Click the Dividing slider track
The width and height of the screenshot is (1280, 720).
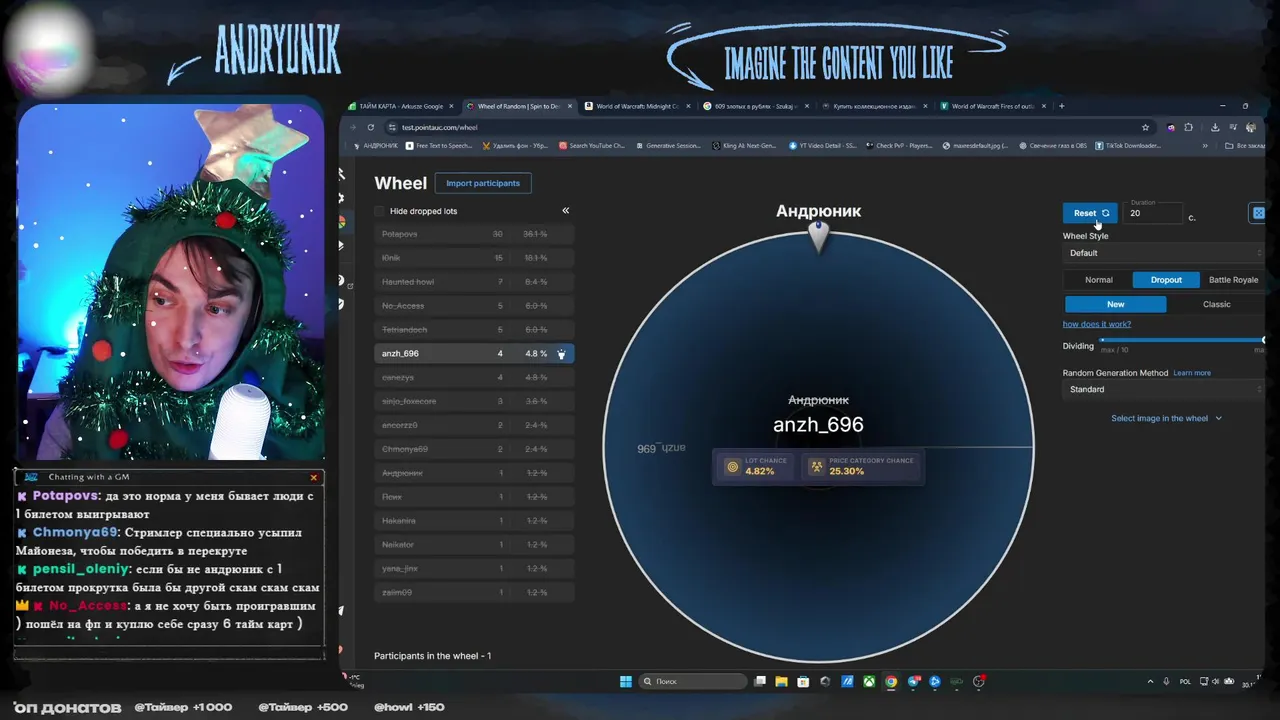point(1182,341)
